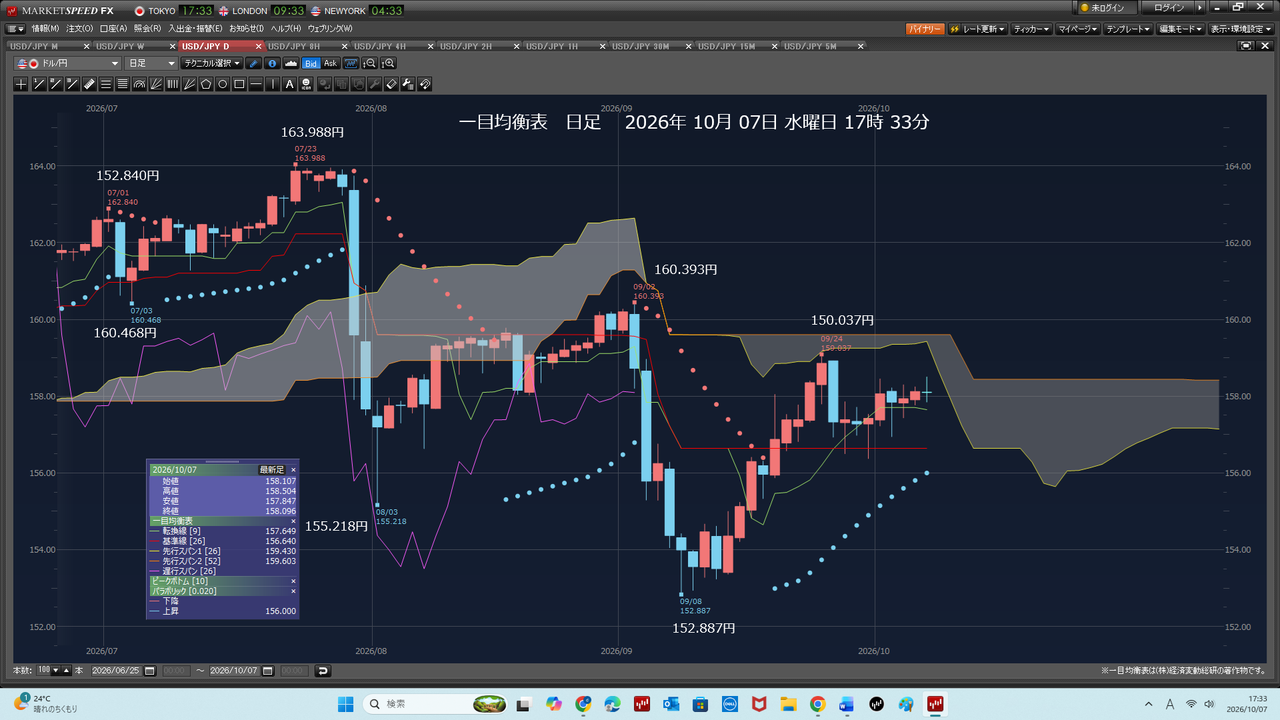Open the 情報(M) menu
Screen dimensions: 1280x720
[x=45, y=28]
